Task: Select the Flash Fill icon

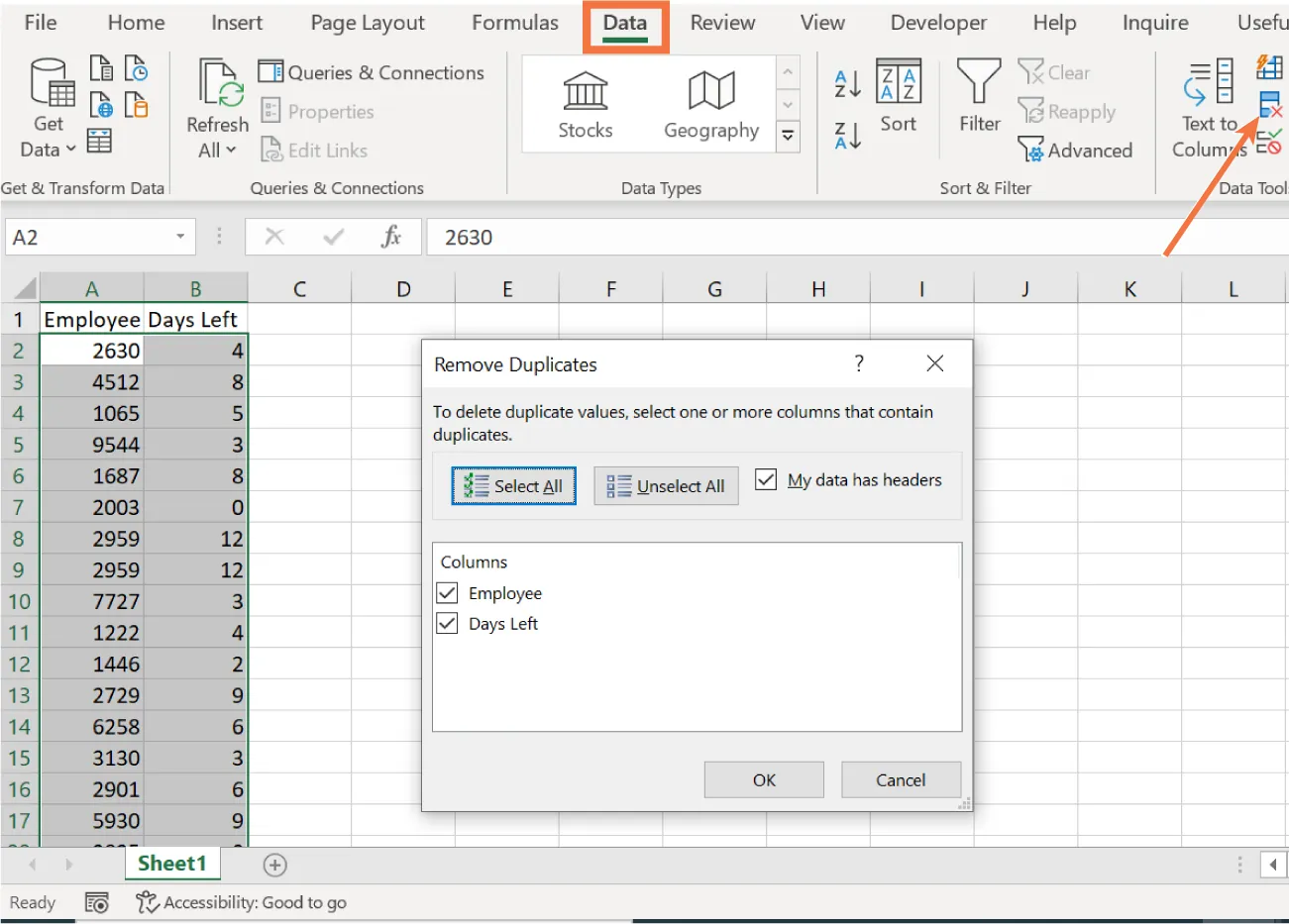Action: tap(1270, 67)
